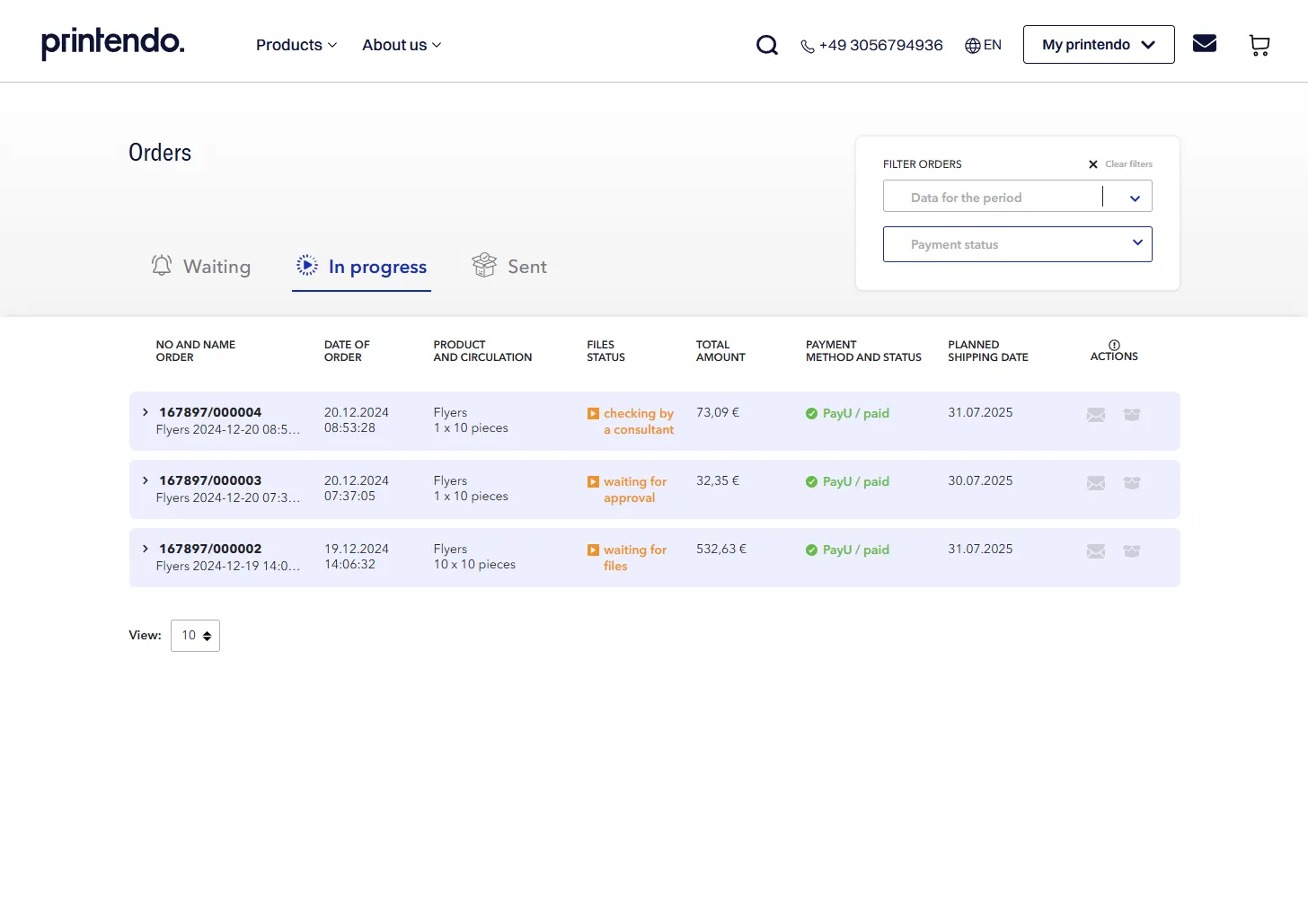1308x924 pixels.
Task: Open the My printendo dropdown
Action: click(1099, 45)
